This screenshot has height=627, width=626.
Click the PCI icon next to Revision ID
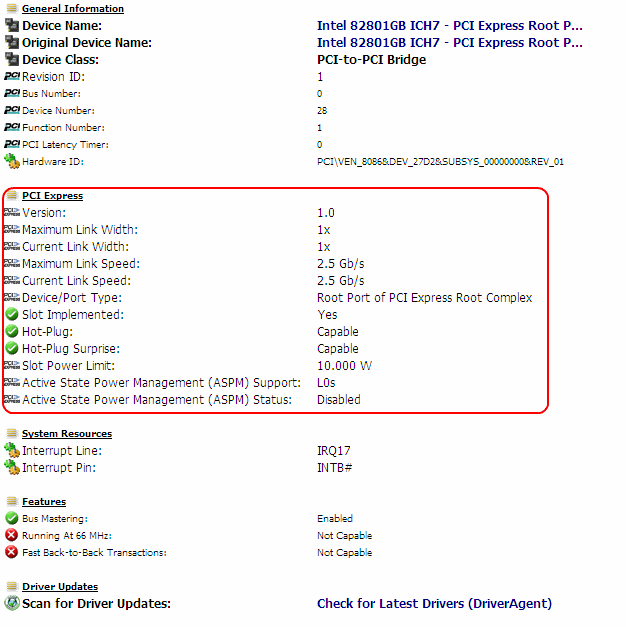coord(12,76)
